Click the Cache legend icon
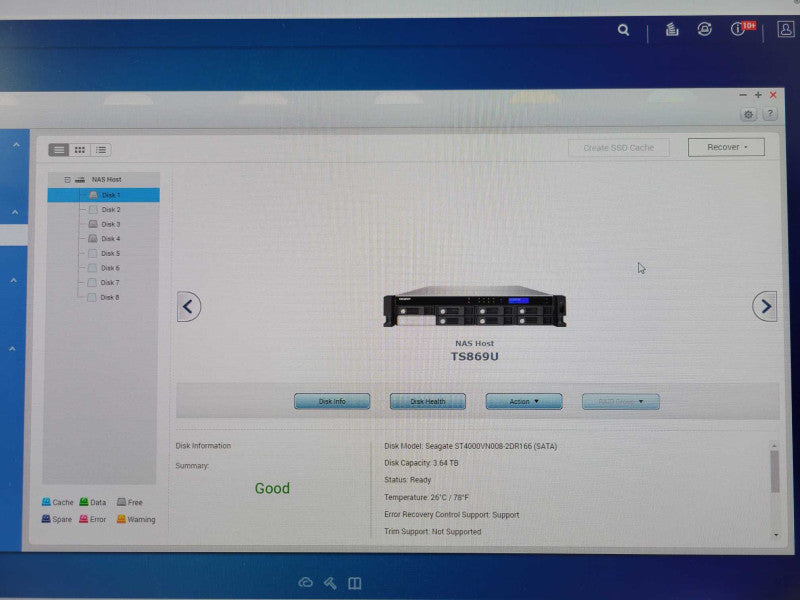This screenshot has width=800, height=600. [46, 502]
